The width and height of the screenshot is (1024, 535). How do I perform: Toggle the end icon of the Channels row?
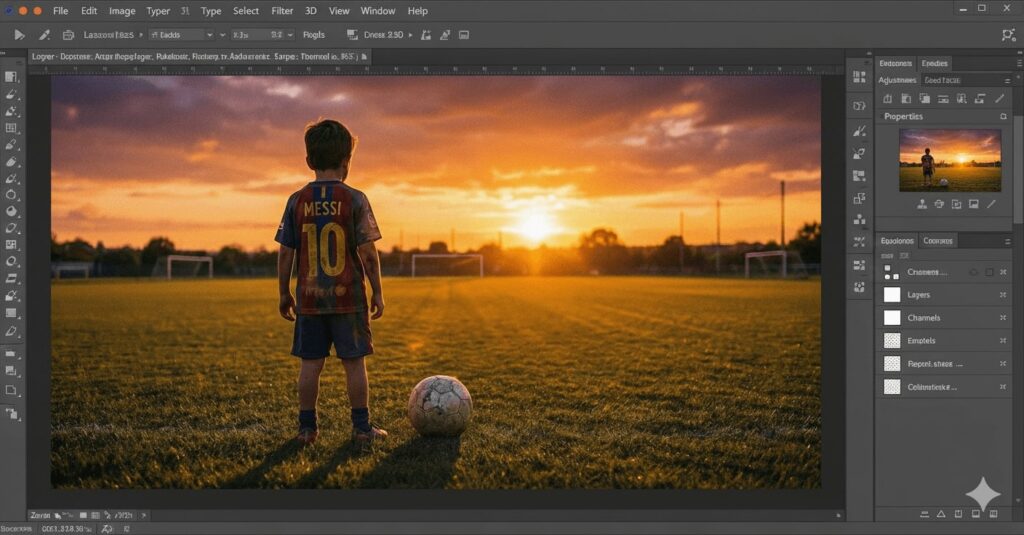point(1002,318)
